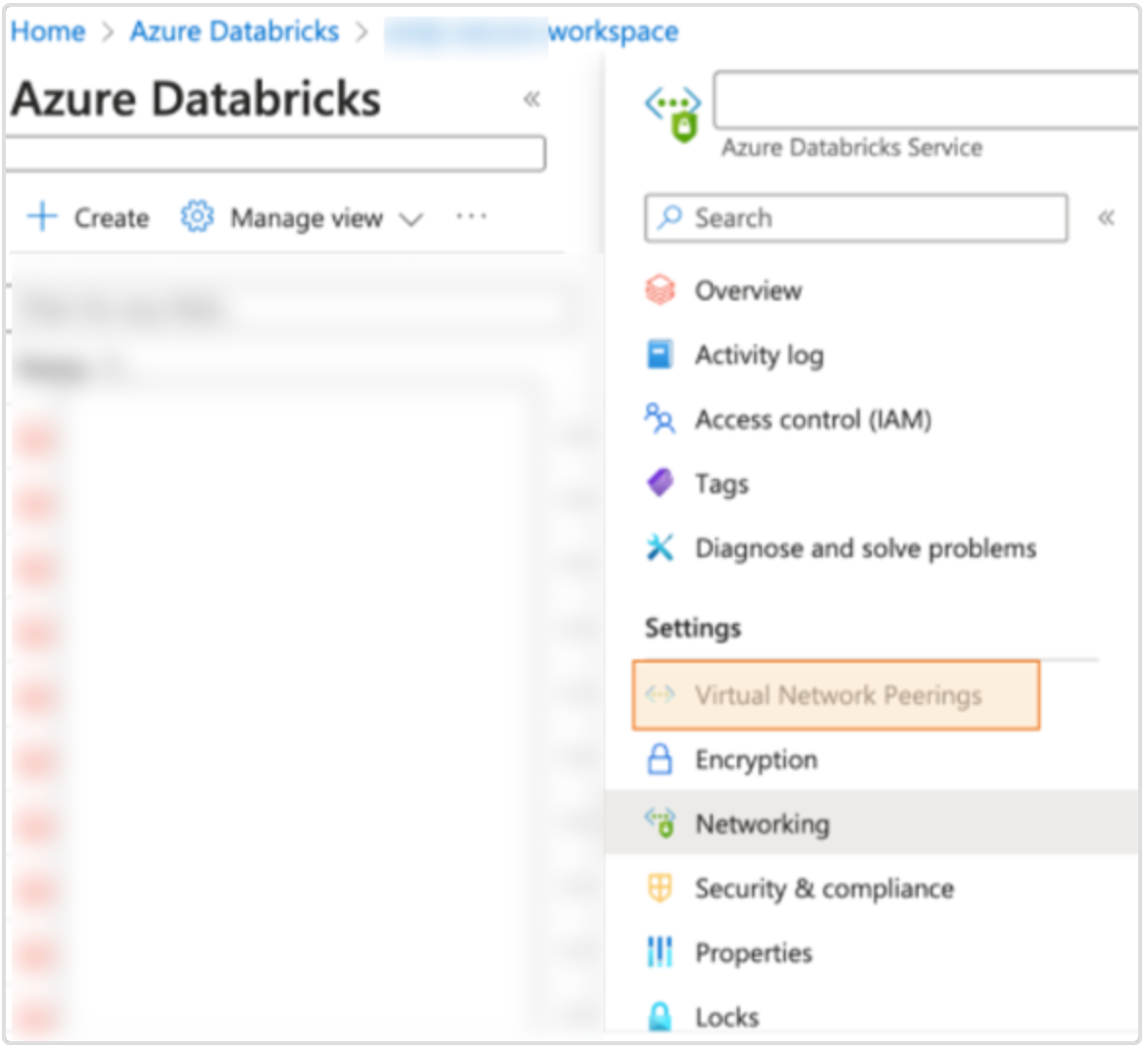Click the Search field in resource menu
The image size is (1148, 1052).
coord(856,217)
